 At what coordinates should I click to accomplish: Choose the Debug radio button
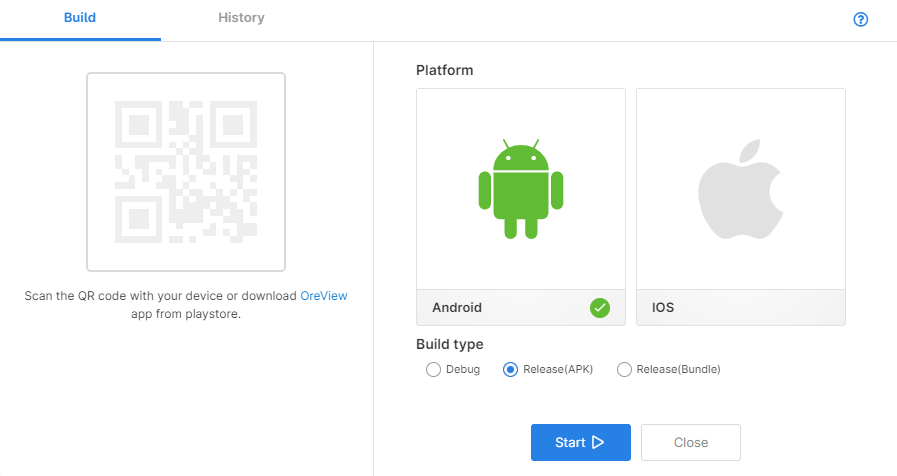(433, 370)
